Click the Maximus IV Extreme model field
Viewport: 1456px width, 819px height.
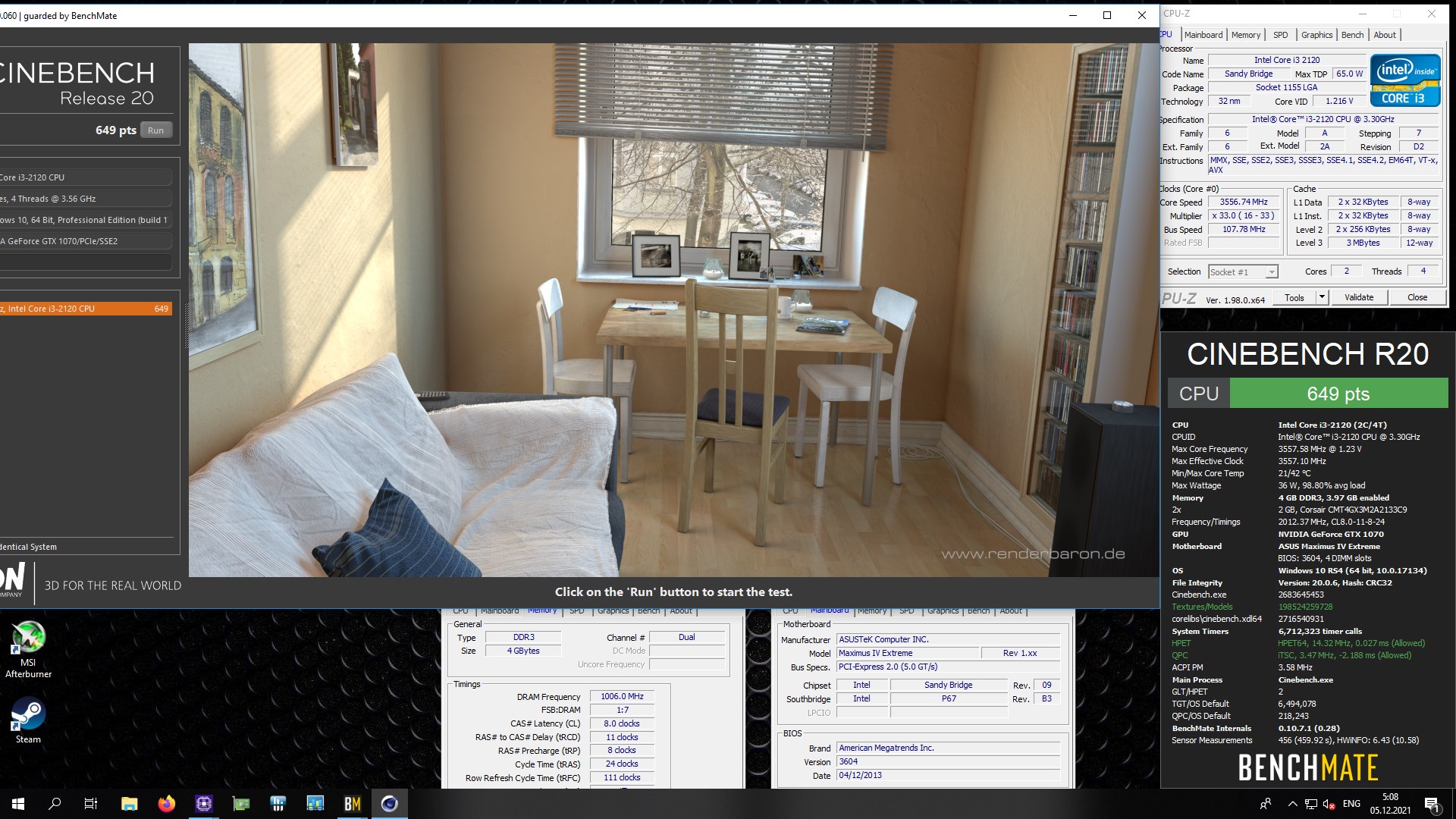[907, 653]
